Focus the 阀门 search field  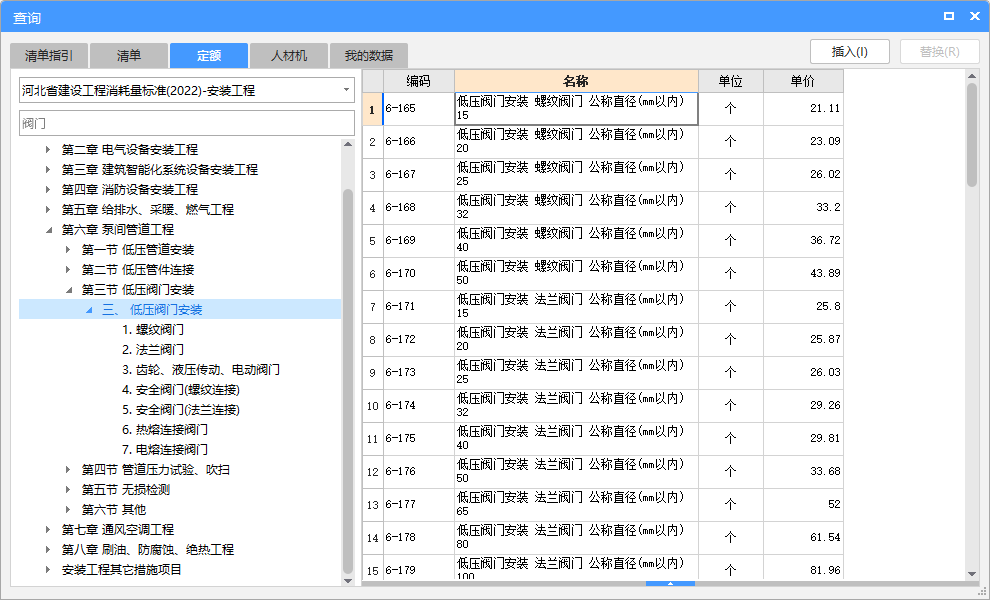click(187, 123)
